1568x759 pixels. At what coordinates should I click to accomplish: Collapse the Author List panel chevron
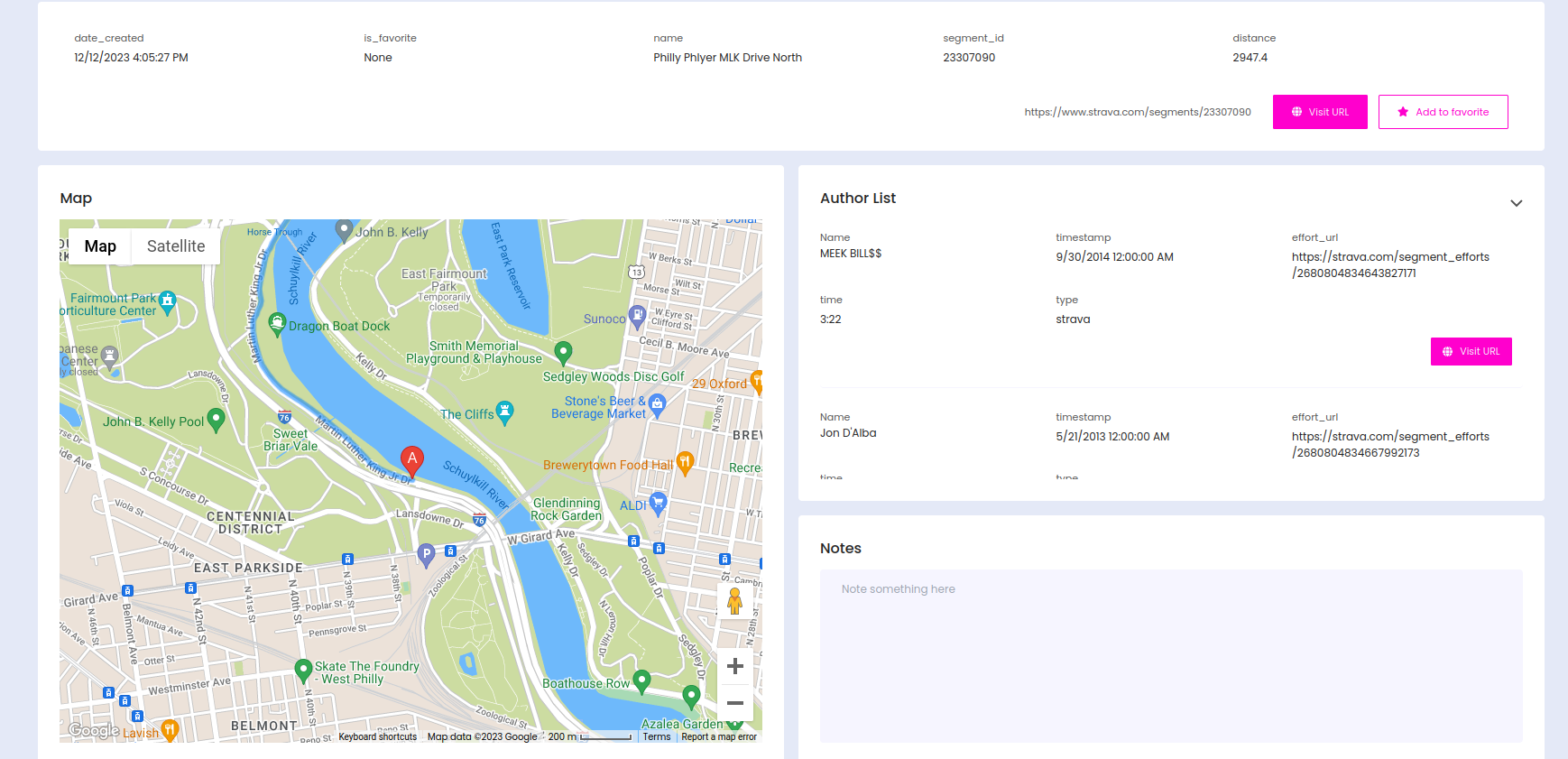1517,203
